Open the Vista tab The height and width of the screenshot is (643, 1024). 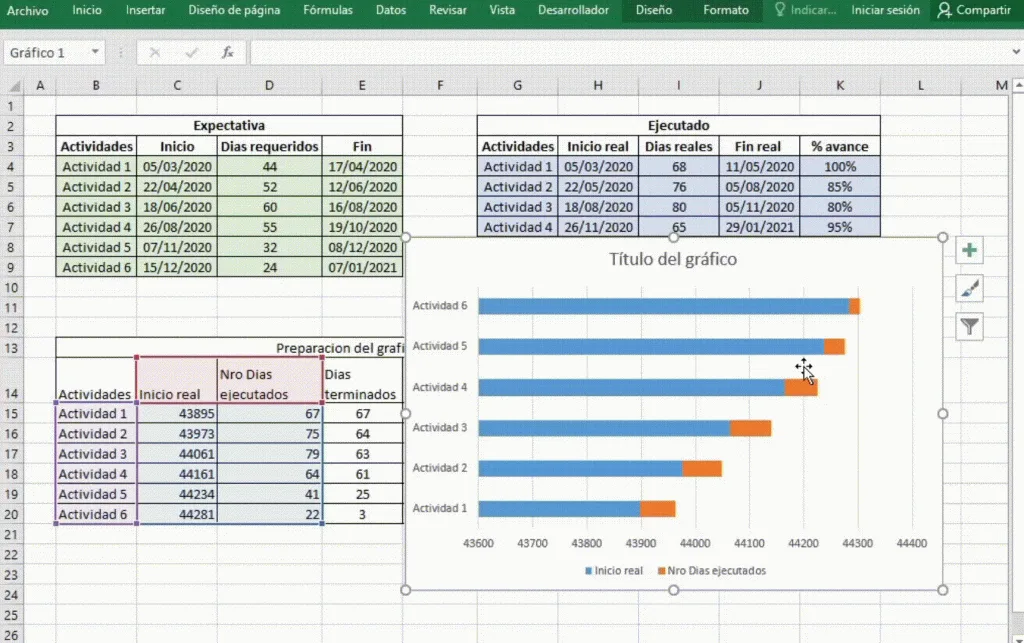tap(502, 10)
